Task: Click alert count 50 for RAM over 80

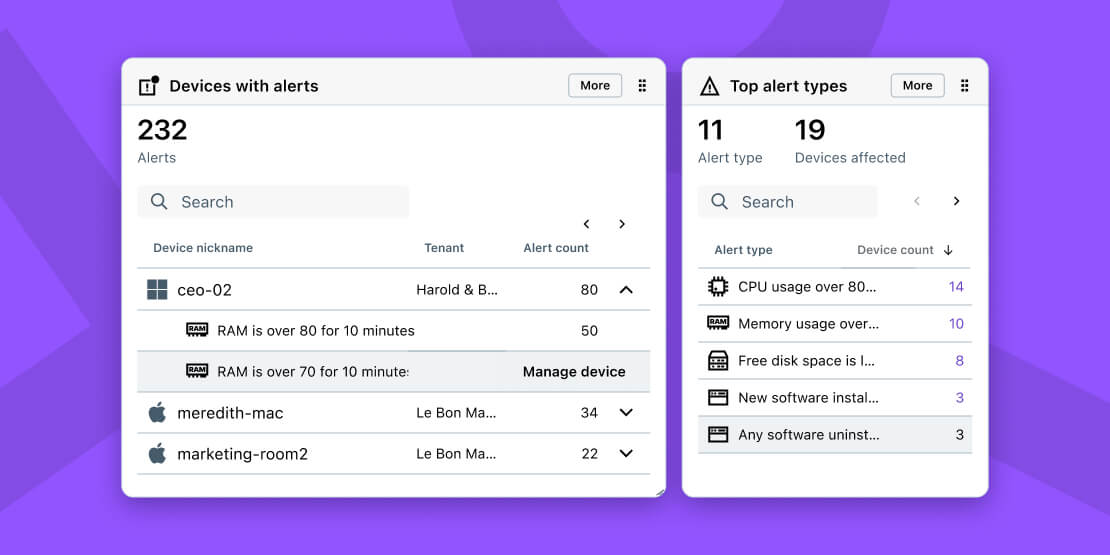Action: pyautogui.click(x=589, y=331)
